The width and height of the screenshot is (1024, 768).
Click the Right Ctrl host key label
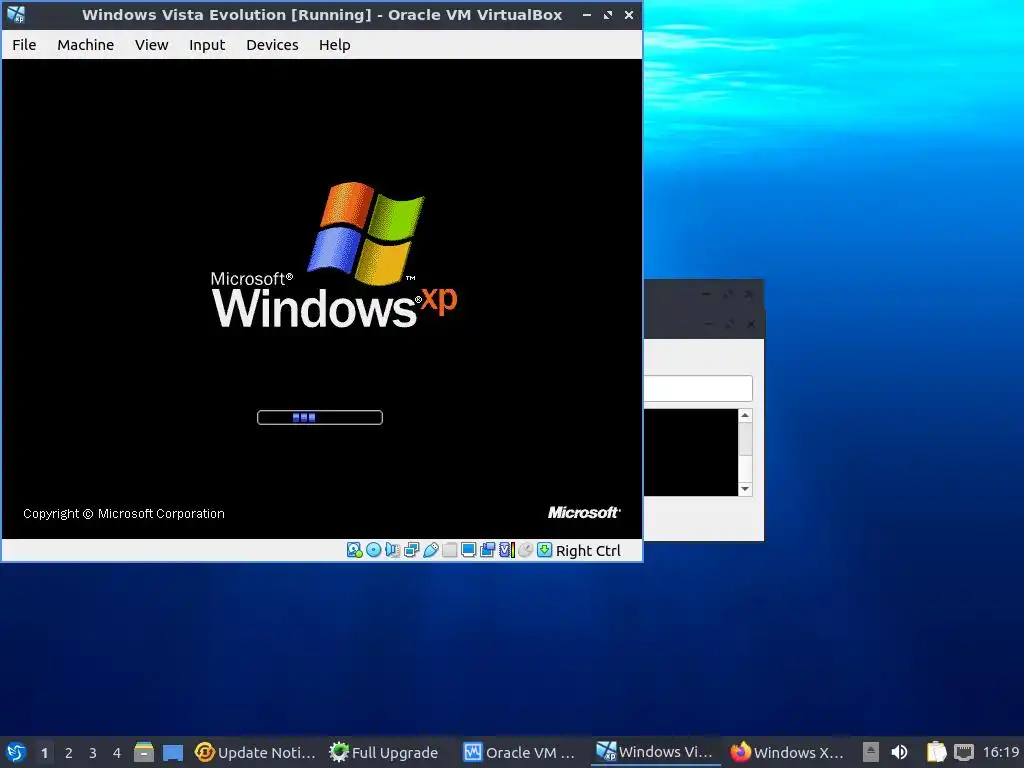click(x=588, y=551)
